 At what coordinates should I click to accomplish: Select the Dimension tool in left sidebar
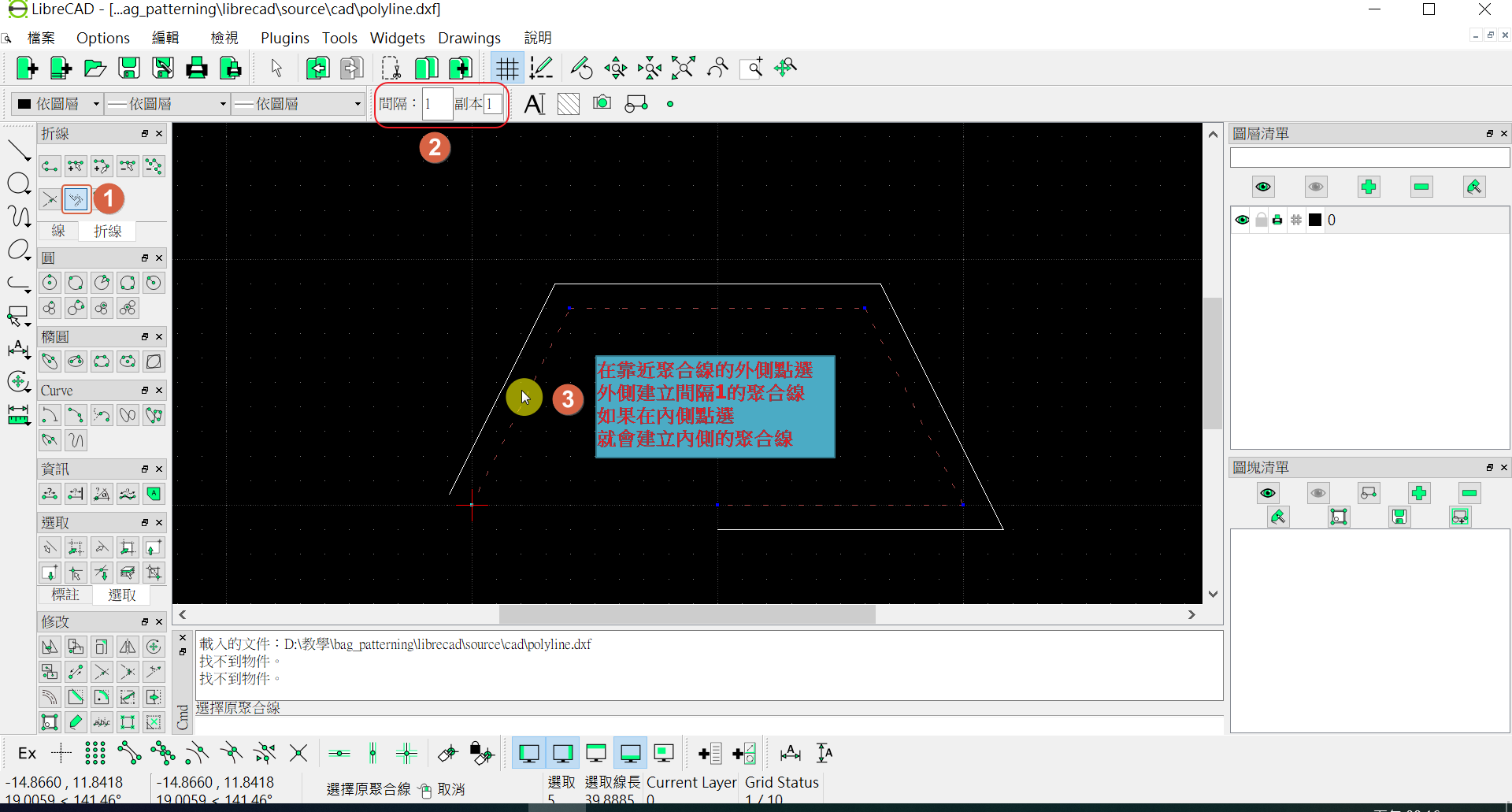tap(18, 348)
